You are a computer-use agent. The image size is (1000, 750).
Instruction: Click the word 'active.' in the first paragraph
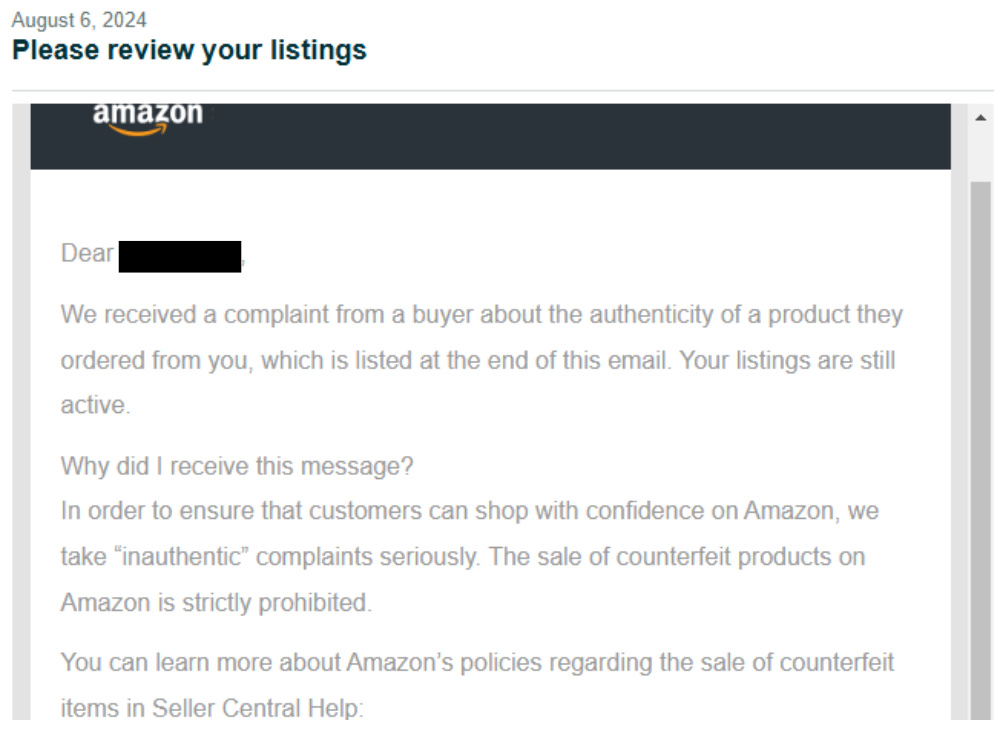click(96, 405)
